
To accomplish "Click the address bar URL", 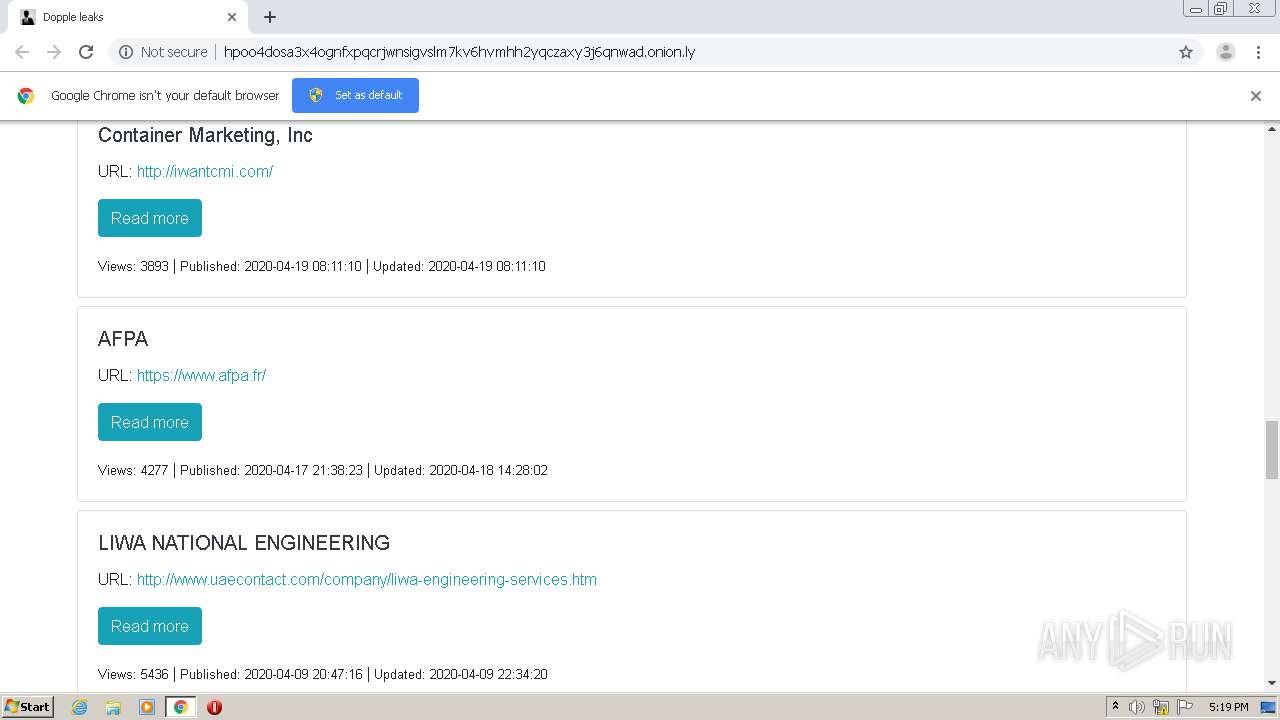I will tap(459, 52).
